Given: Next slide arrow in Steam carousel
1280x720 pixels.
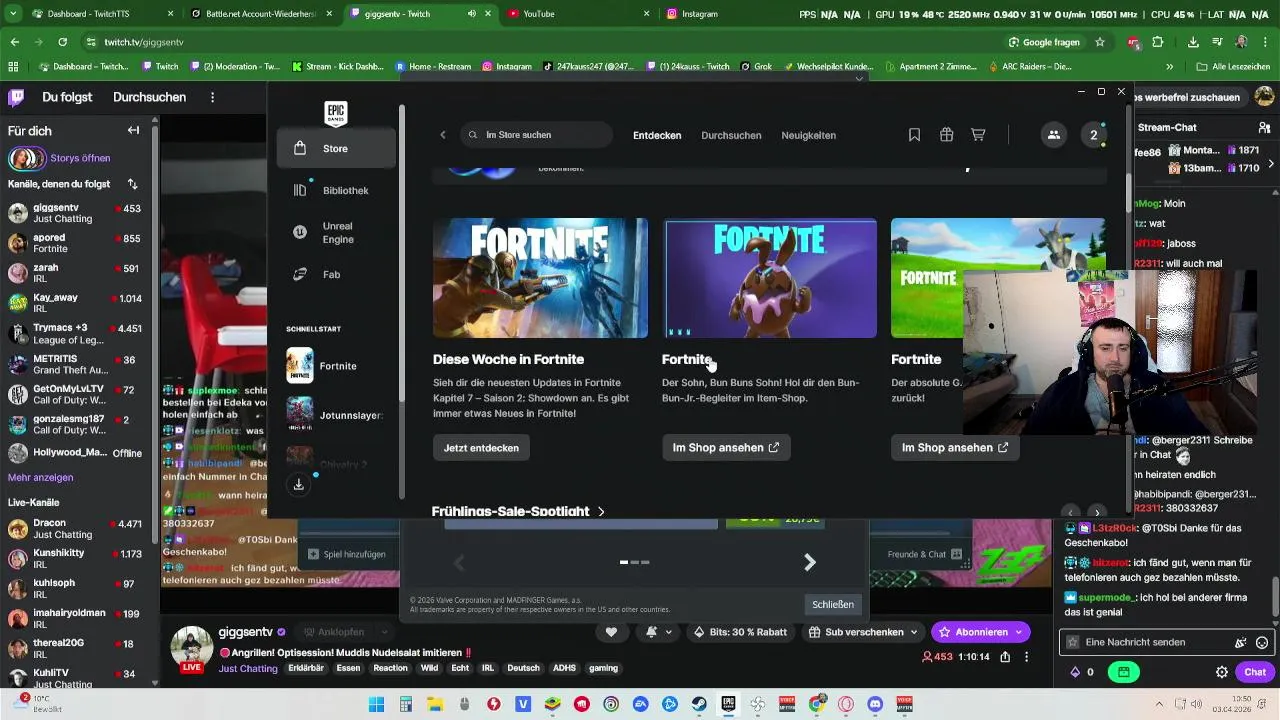Looking at the screenshot, I should 810,563.
